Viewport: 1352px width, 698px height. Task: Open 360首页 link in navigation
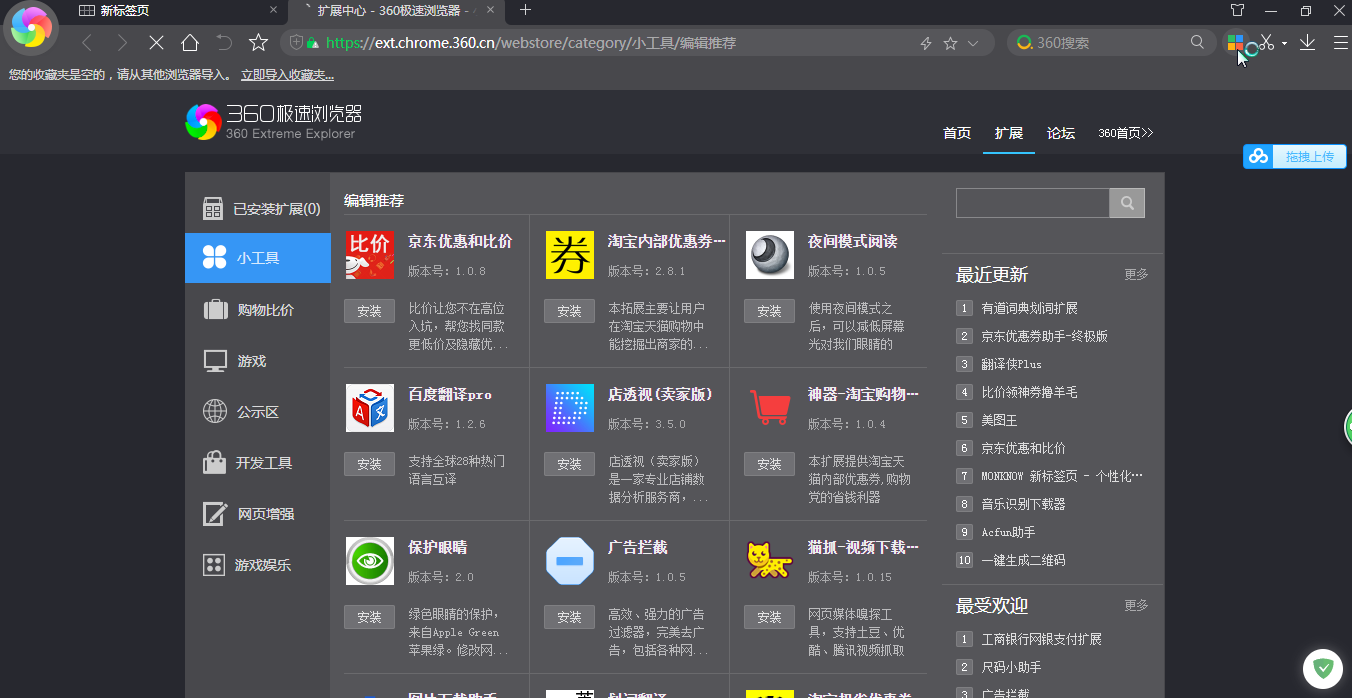coord(1125,133)
